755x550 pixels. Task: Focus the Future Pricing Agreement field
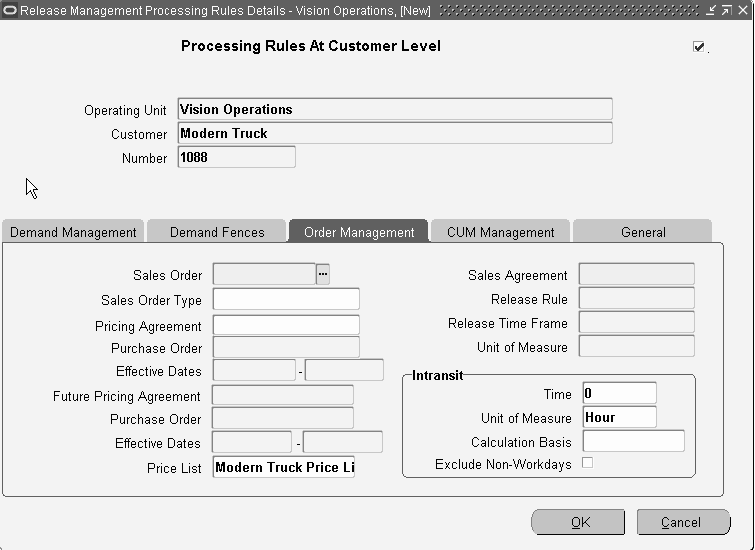click(283, 395)
